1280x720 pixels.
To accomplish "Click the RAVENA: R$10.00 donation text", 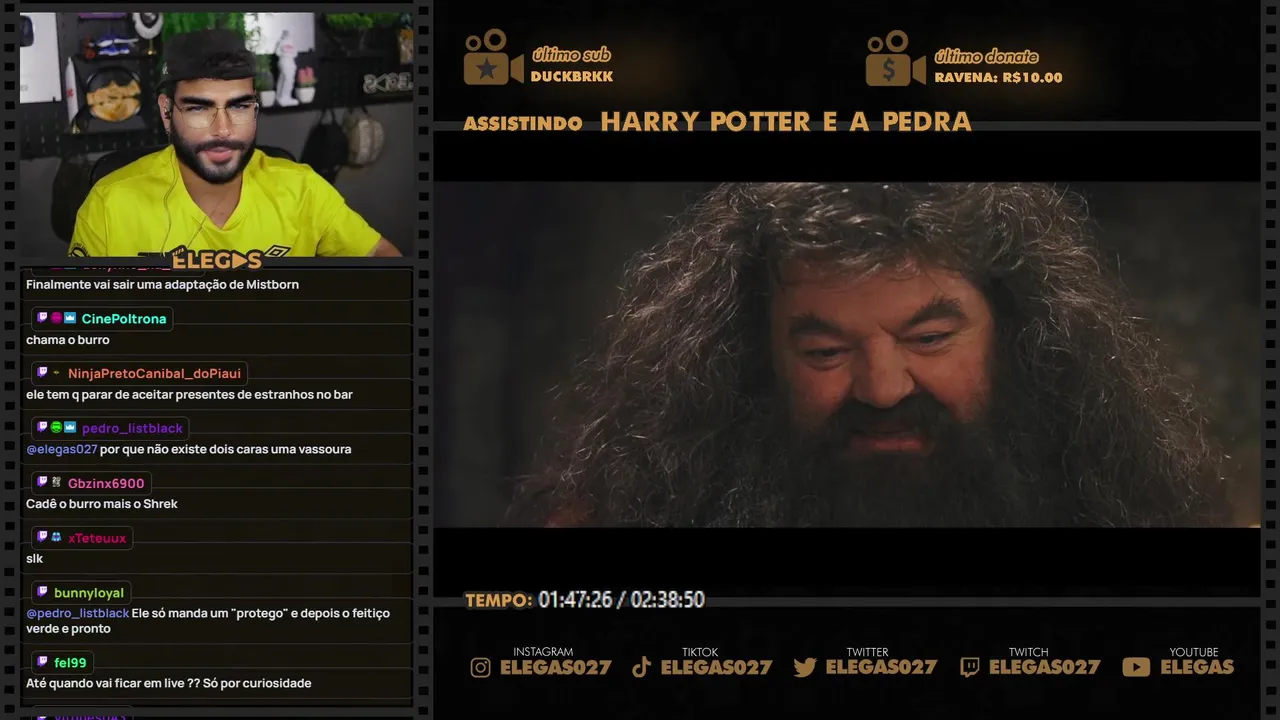I will (998, 77).
